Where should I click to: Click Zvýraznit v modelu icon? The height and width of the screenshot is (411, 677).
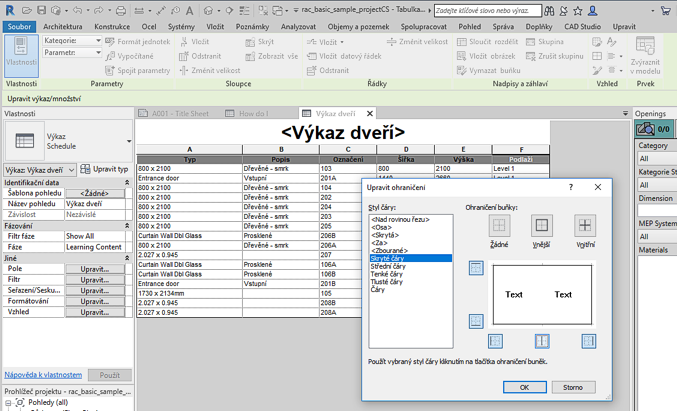click(645, 55)
